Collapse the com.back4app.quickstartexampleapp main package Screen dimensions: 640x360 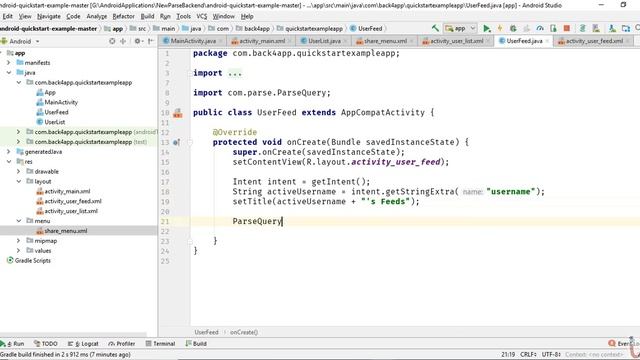pyautogui.click(x=19, y=82)
